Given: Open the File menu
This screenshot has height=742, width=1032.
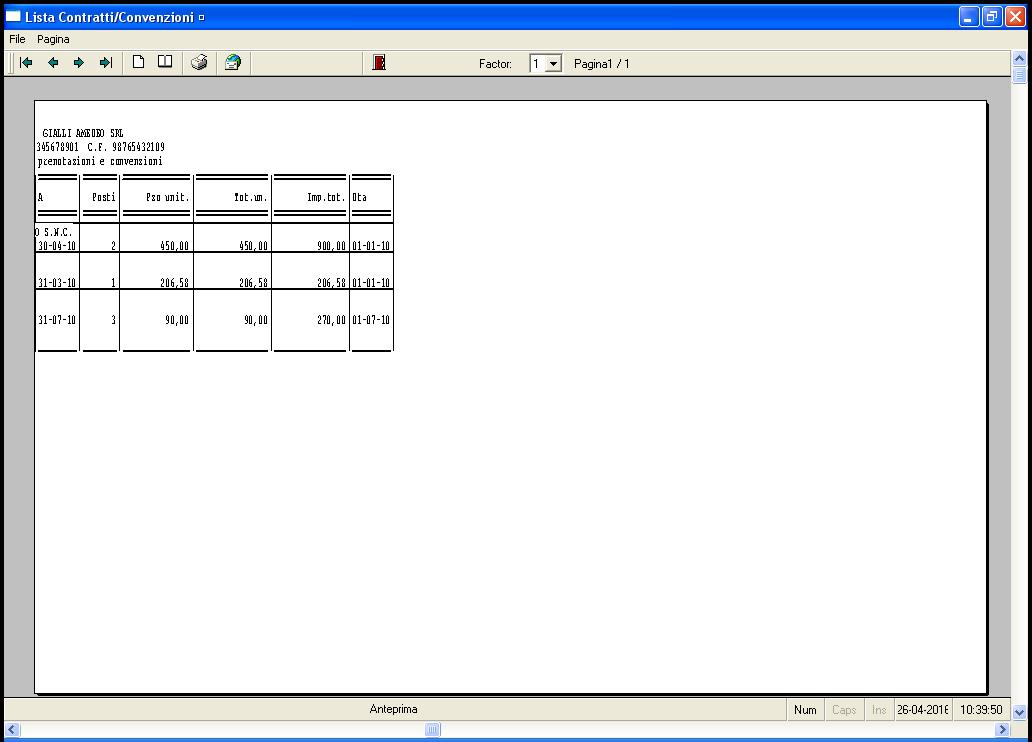Looking at the screenshot, I should [x=17, y=39].
